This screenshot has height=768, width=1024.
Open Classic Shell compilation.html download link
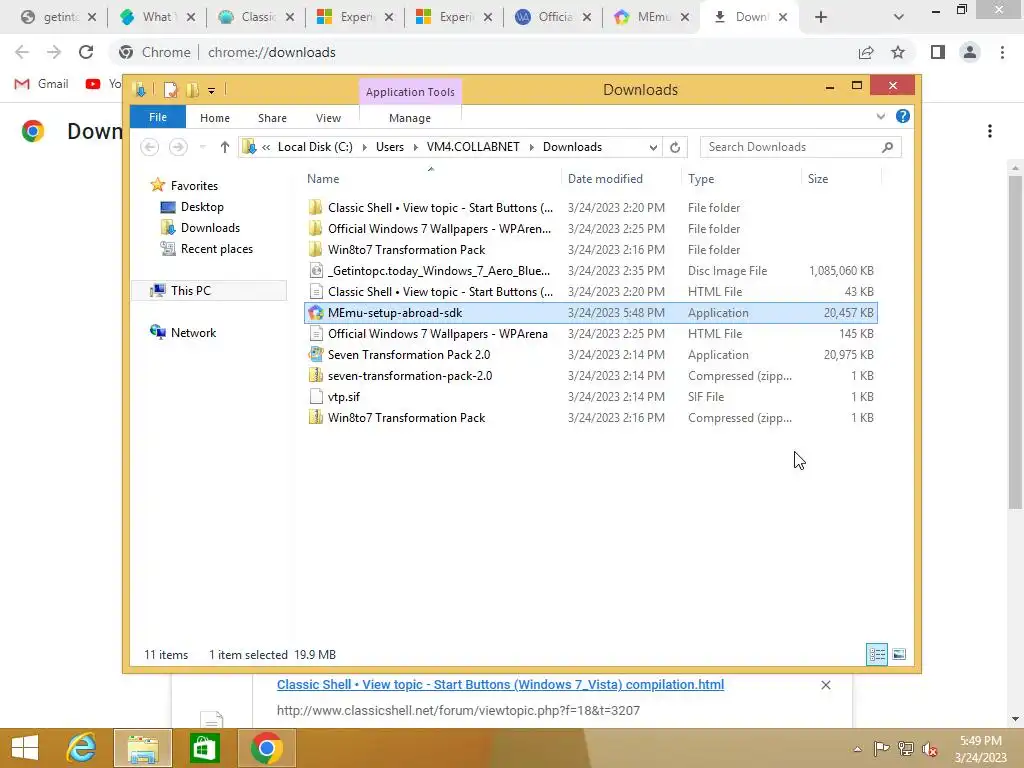pyautogui.click(x=500, y=684)
